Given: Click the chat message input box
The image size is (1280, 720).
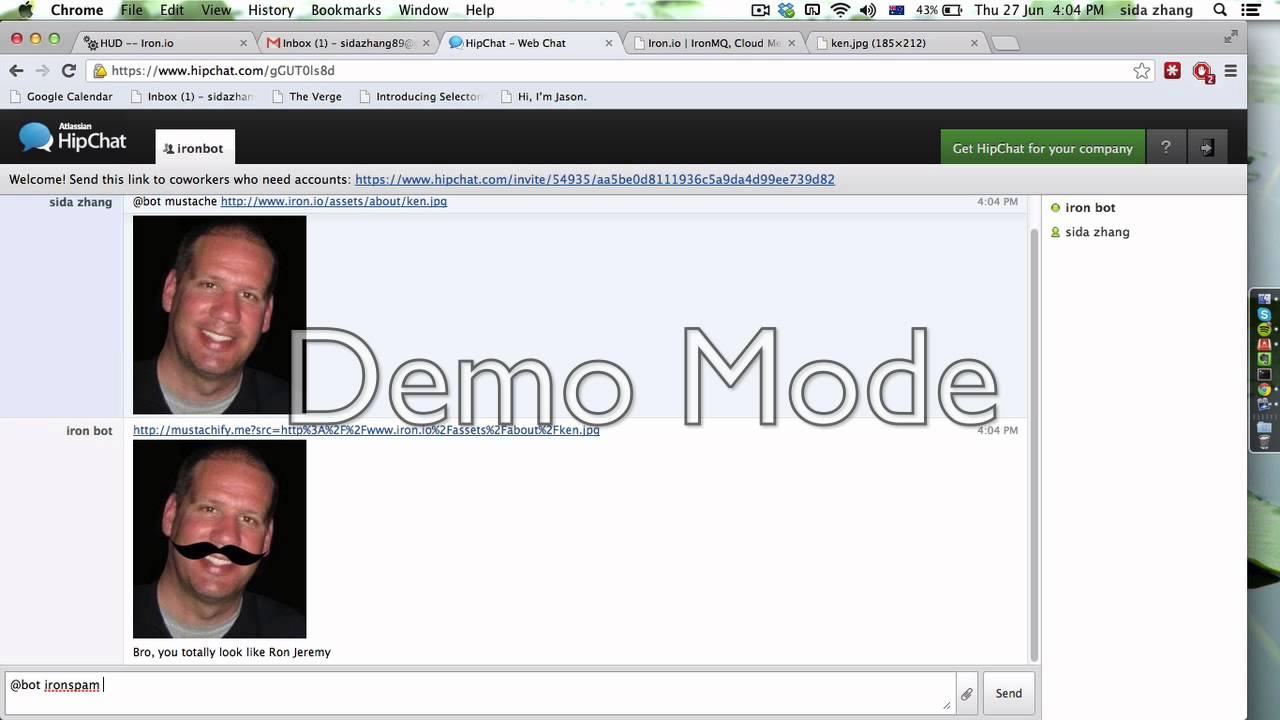Looking at the screenshot, I should (478, 693).
